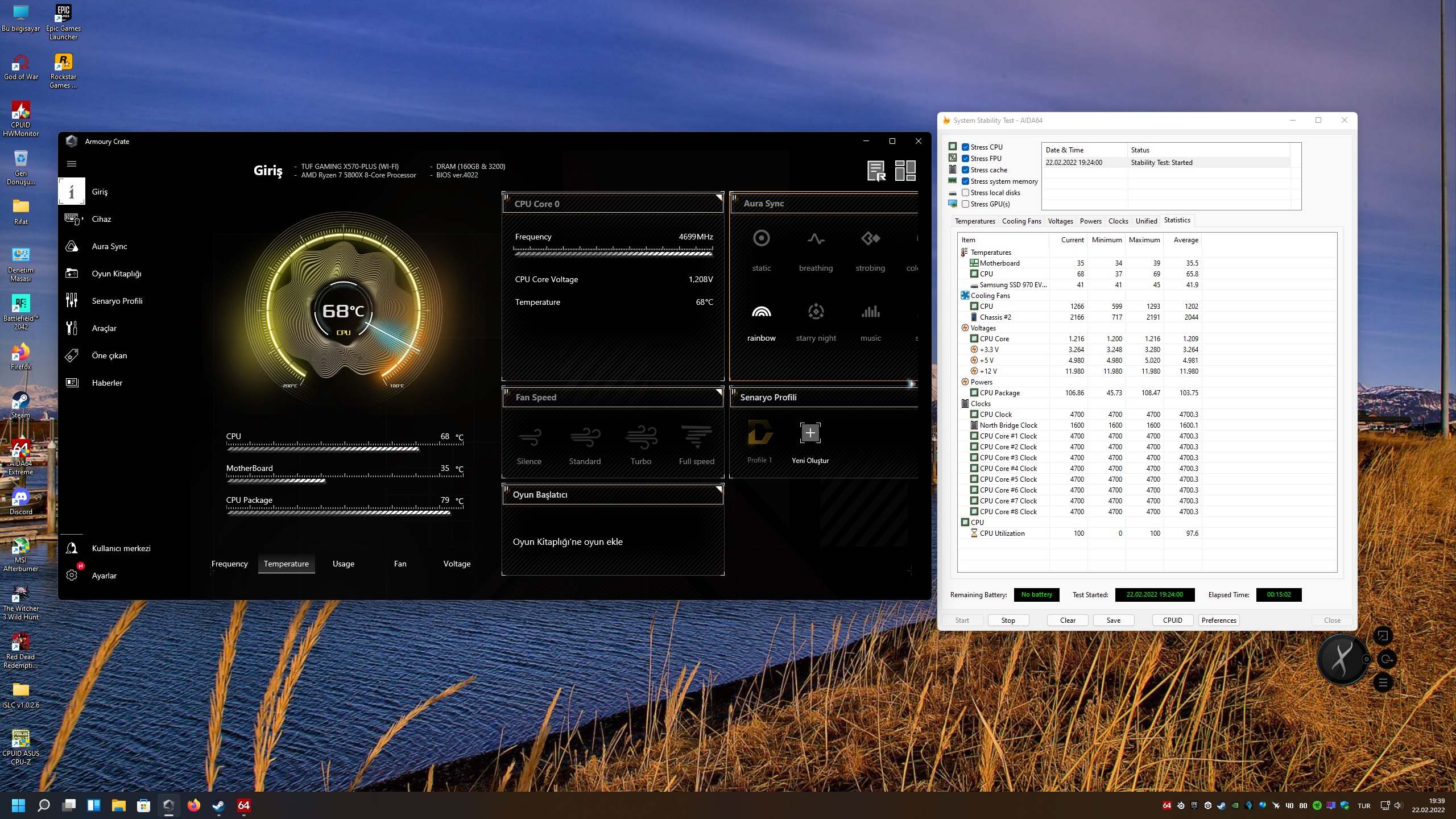Create new profile with Yeni Oluştur
This screenshot has height=819, width=1456.
pos(810,442)
